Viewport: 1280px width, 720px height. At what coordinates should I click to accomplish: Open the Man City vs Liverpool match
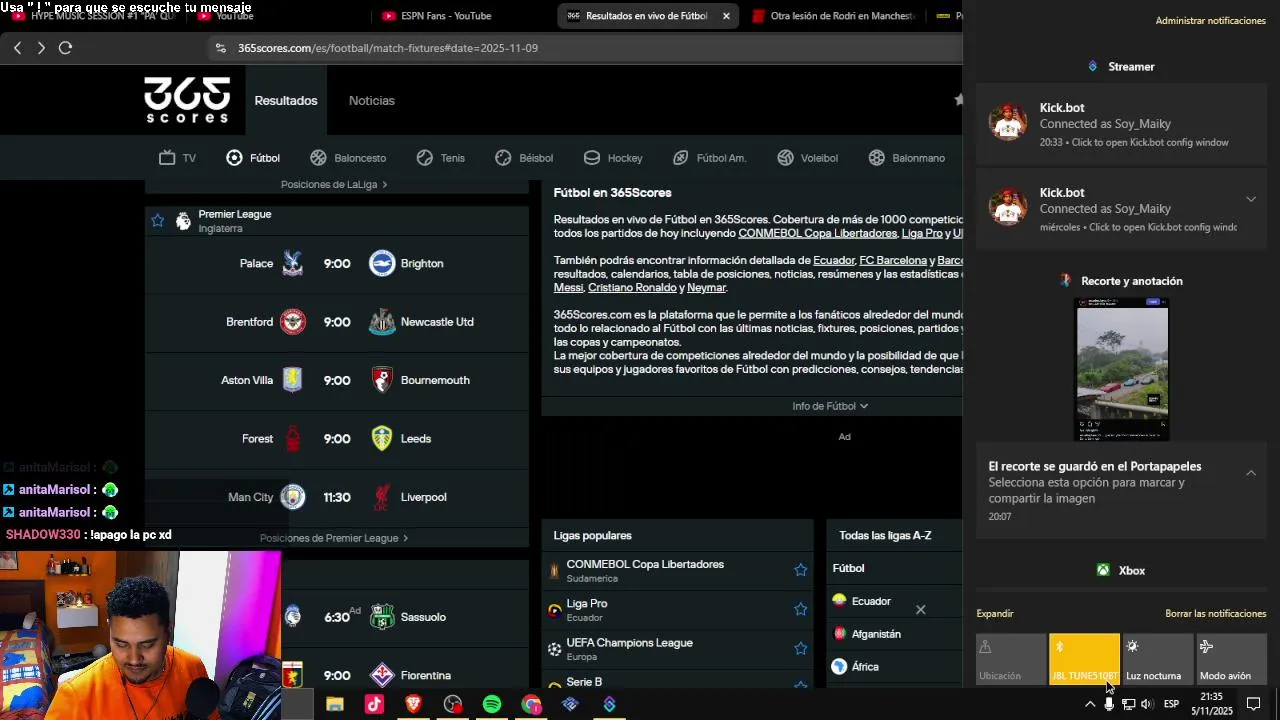point(337,497)
